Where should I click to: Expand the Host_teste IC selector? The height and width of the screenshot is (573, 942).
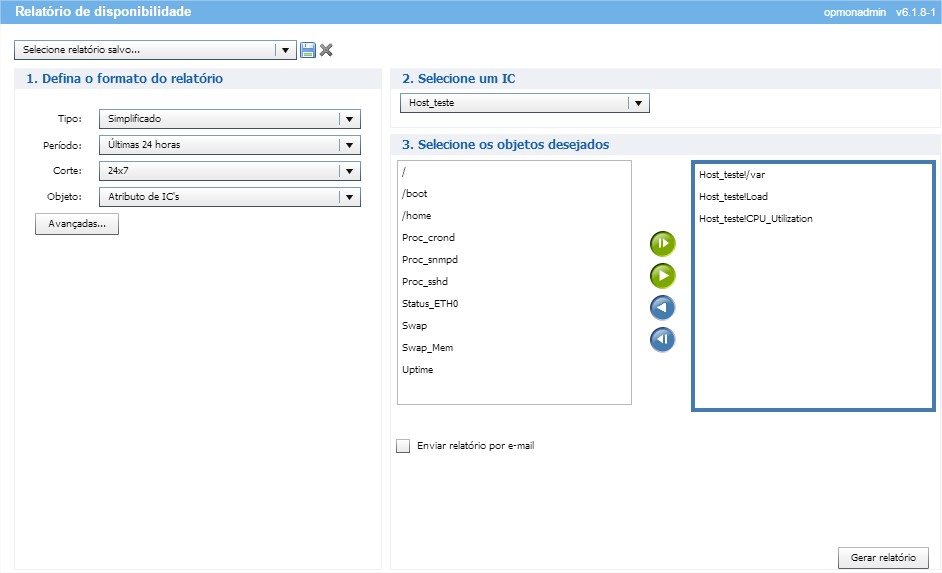pos(638,103)
